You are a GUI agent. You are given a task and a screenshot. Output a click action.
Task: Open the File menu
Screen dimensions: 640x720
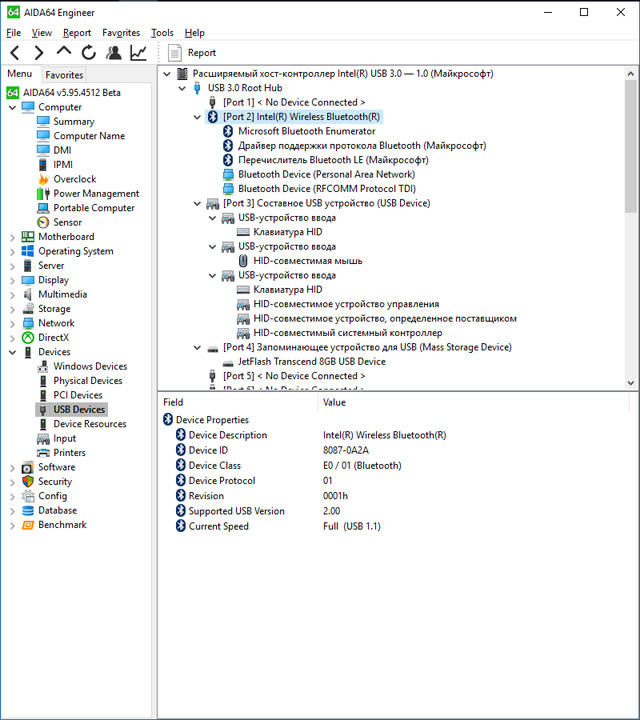pos(13,33)
